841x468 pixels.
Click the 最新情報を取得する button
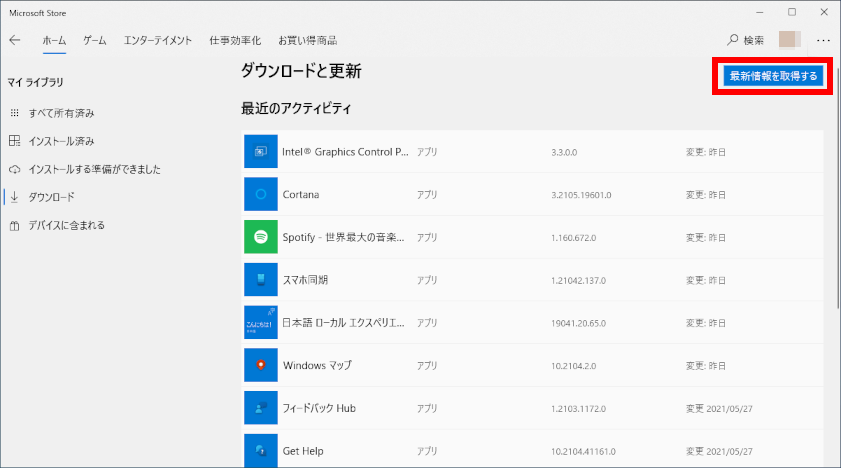pos(773,76)
